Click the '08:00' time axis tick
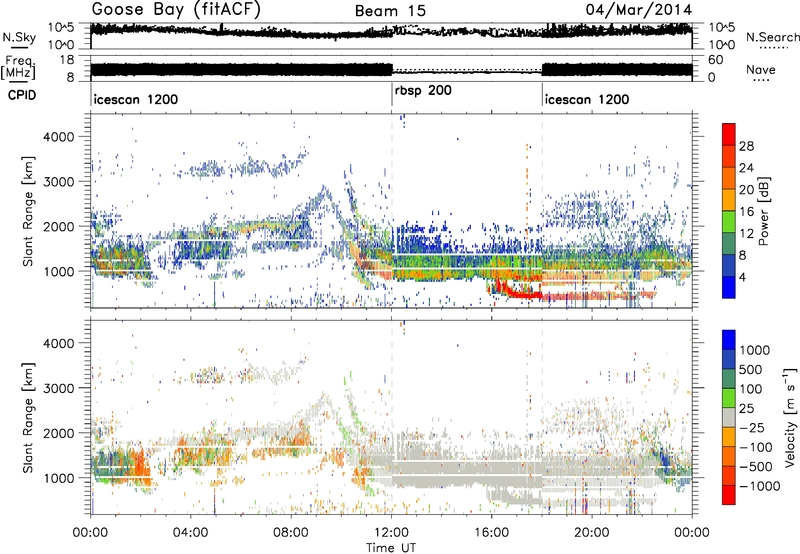The height and width of the screenshot is (554, 800). point(291,533)
